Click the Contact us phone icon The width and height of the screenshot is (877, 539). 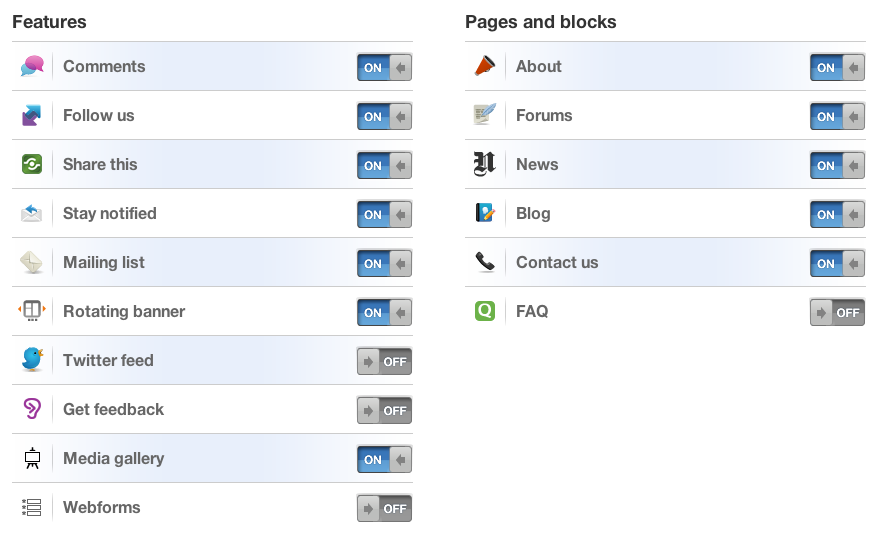click(485, 262)
